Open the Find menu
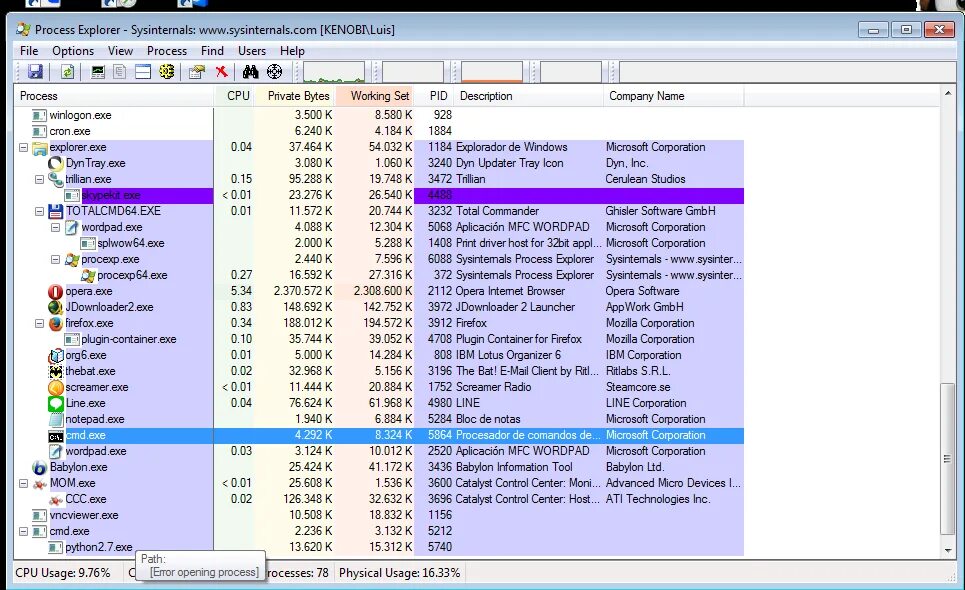Image resolution: width=965 pixels, height=590 pixels. pos(212,50)
